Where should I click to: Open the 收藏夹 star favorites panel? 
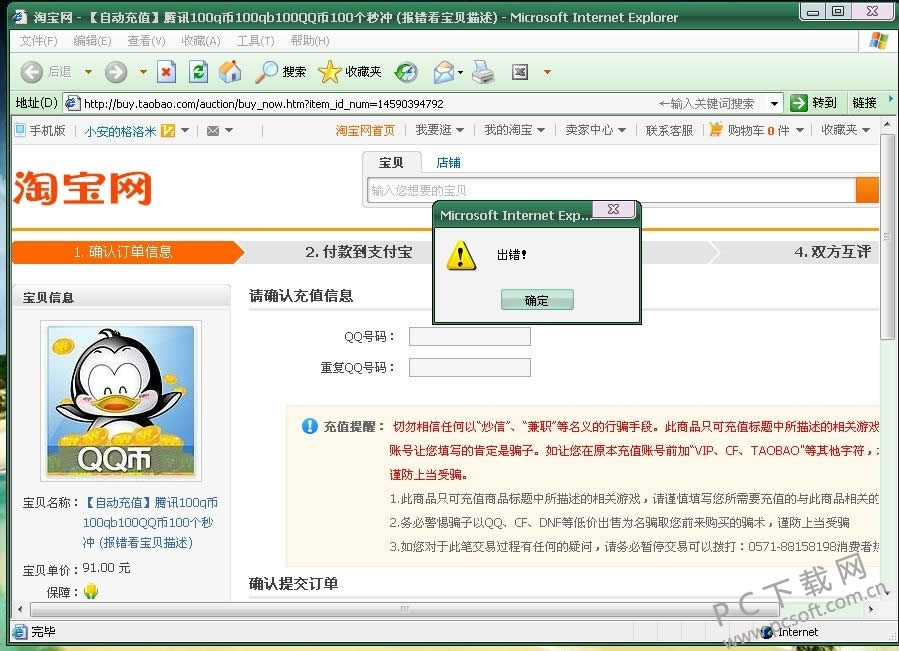[x=350, y=72]
